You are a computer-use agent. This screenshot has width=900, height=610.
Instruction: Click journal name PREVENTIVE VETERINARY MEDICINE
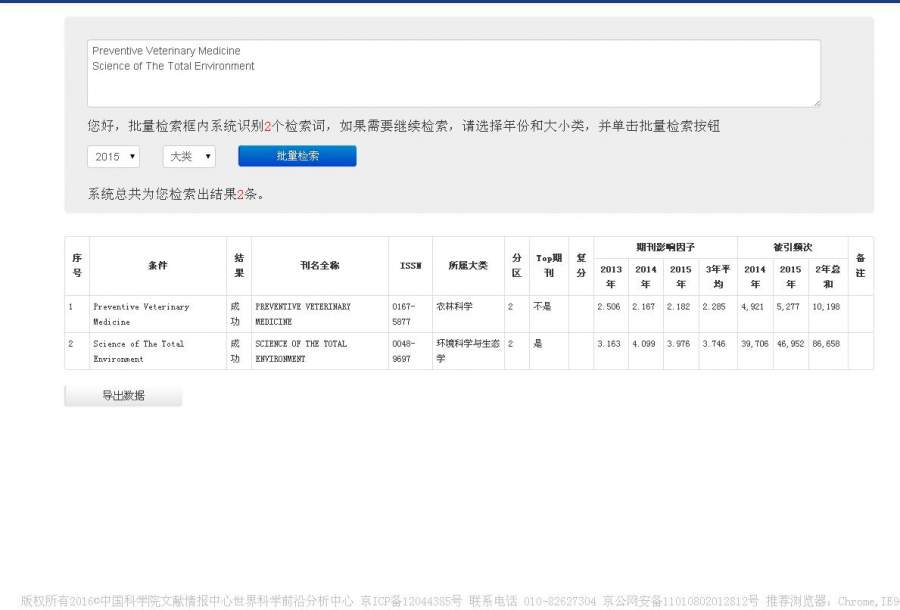point(303,314)
